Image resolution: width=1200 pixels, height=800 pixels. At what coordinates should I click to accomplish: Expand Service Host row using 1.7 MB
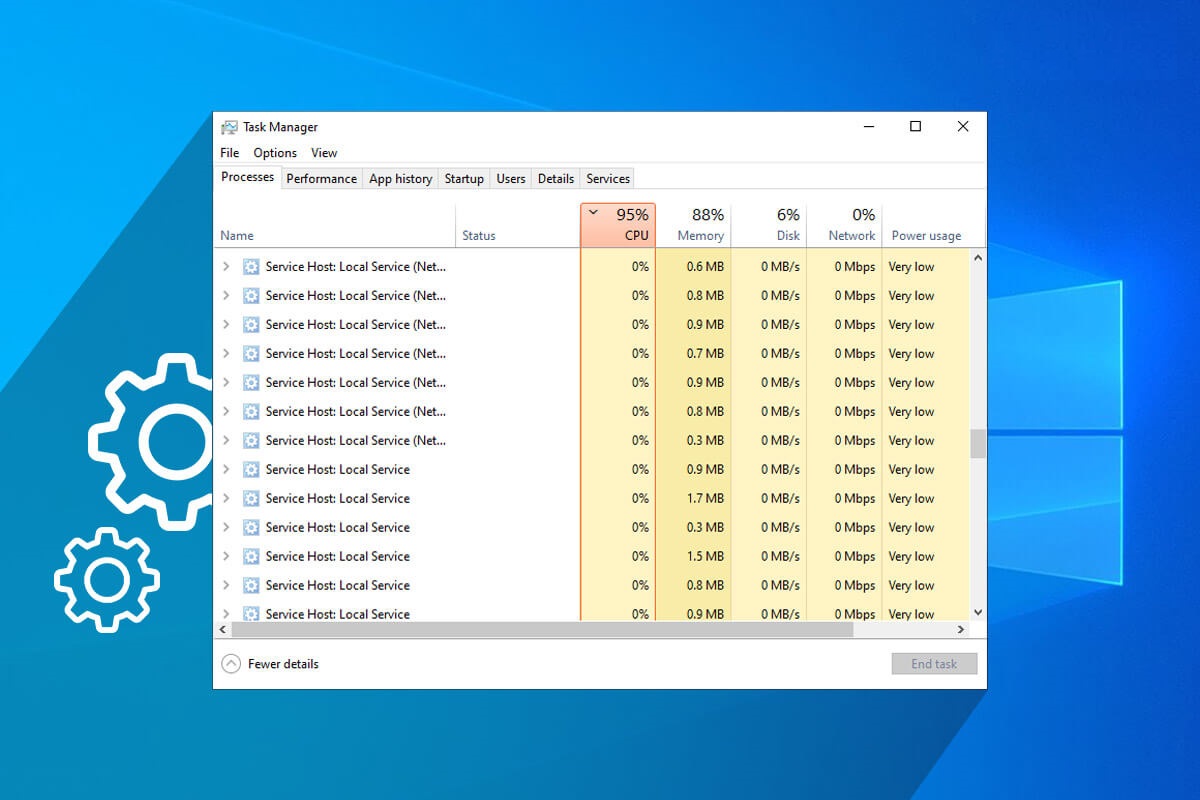tap(226, 498)
